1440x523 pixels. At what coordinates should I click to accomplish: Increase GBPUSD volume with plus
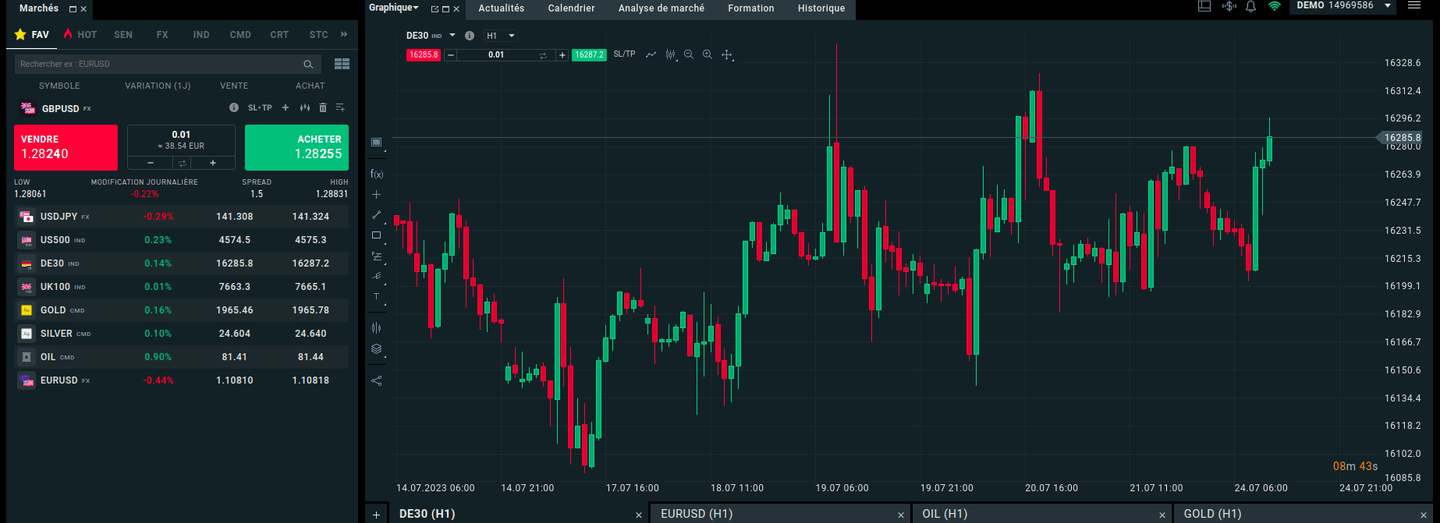(213, 162)
